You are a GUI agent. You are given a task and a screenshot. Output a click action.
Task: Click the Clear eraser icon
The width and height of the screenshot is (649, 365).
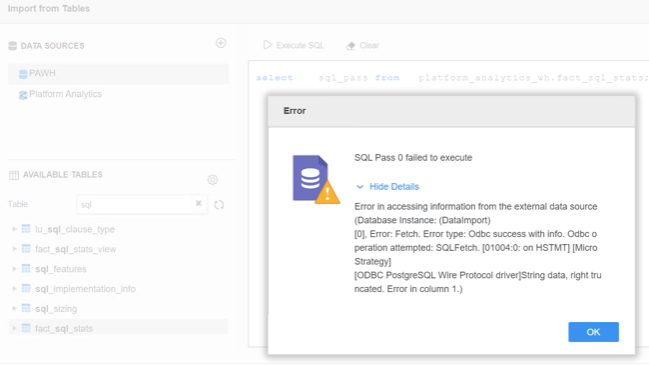coord(351,46)
